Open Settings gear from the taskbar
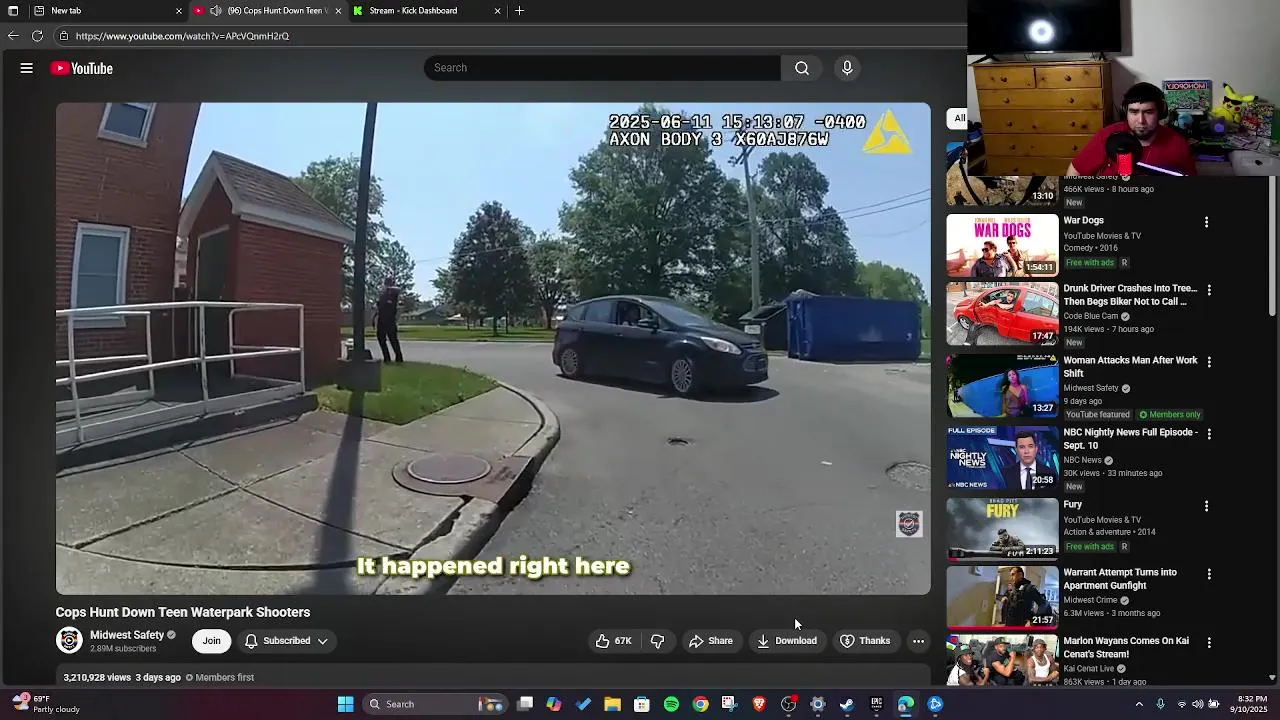This screenshot has width=1280, height=720. tap(817, 704)
